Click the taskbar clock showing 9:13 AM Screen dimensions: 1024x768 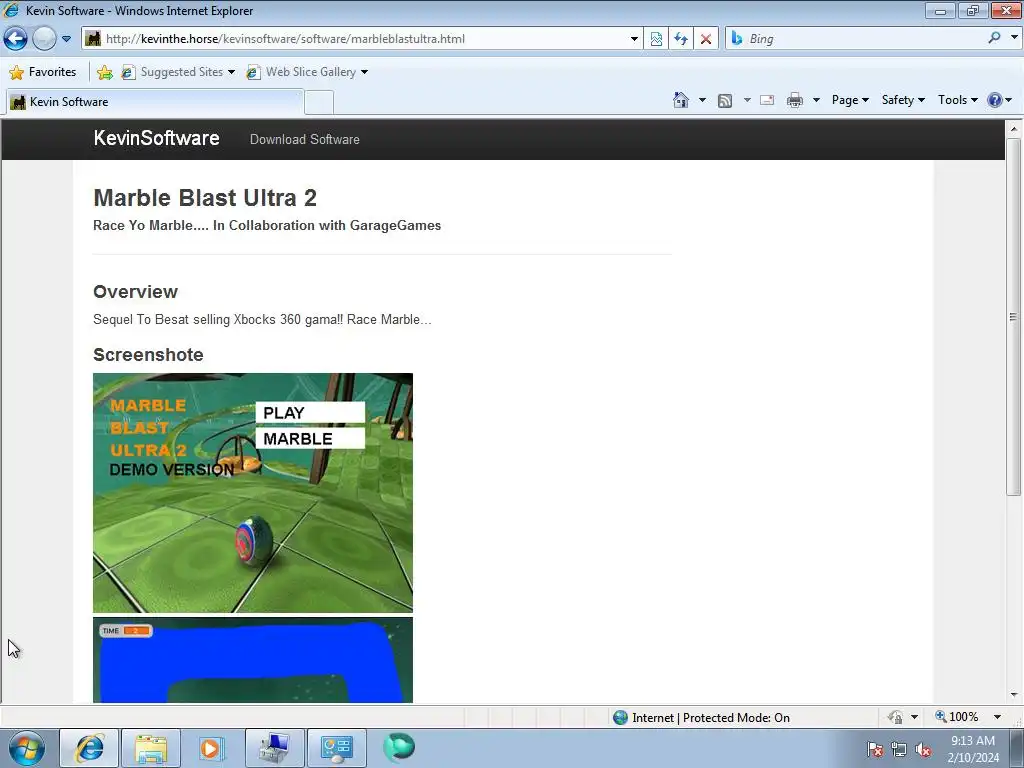973,749
